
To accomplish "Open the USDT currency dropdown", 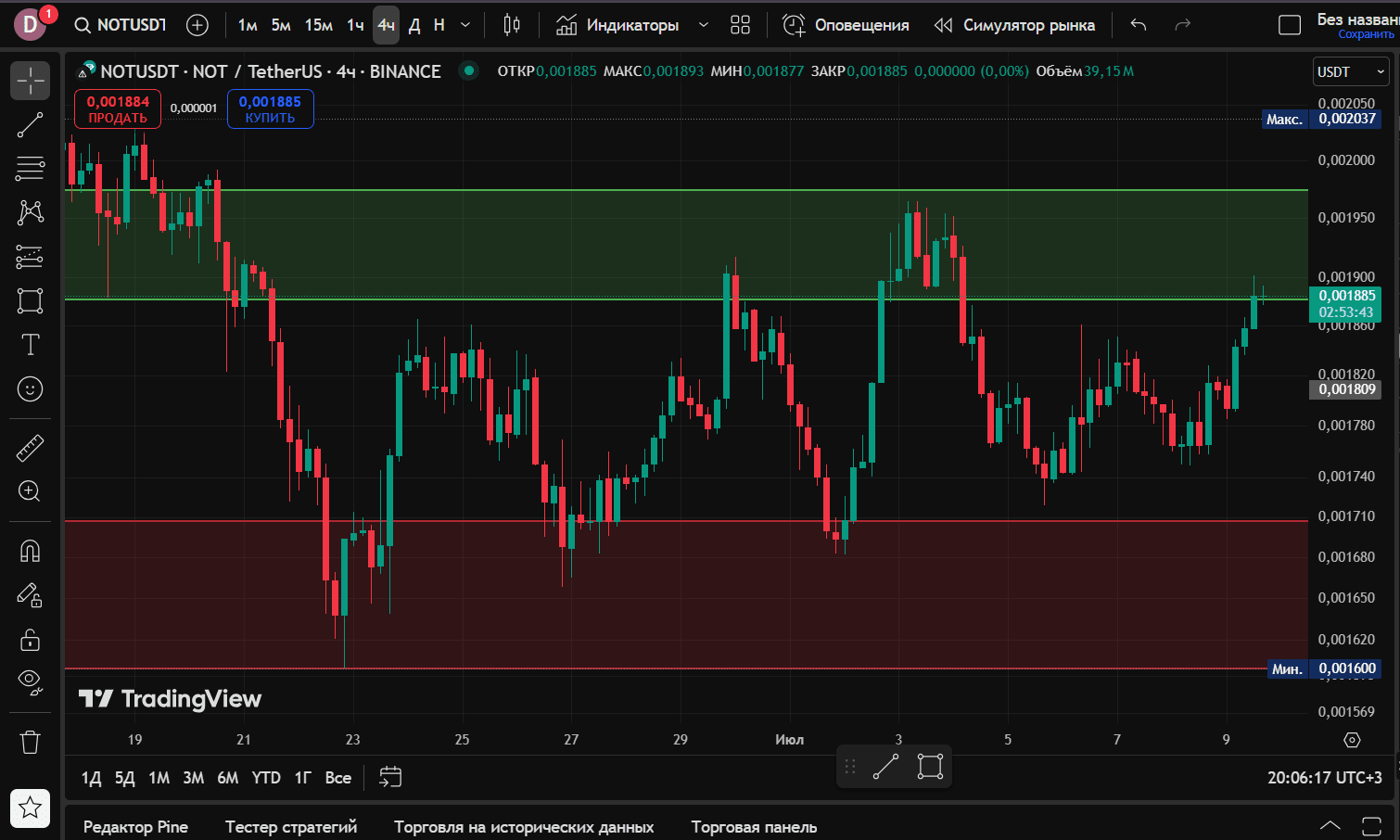I will tap(1350, 72).
